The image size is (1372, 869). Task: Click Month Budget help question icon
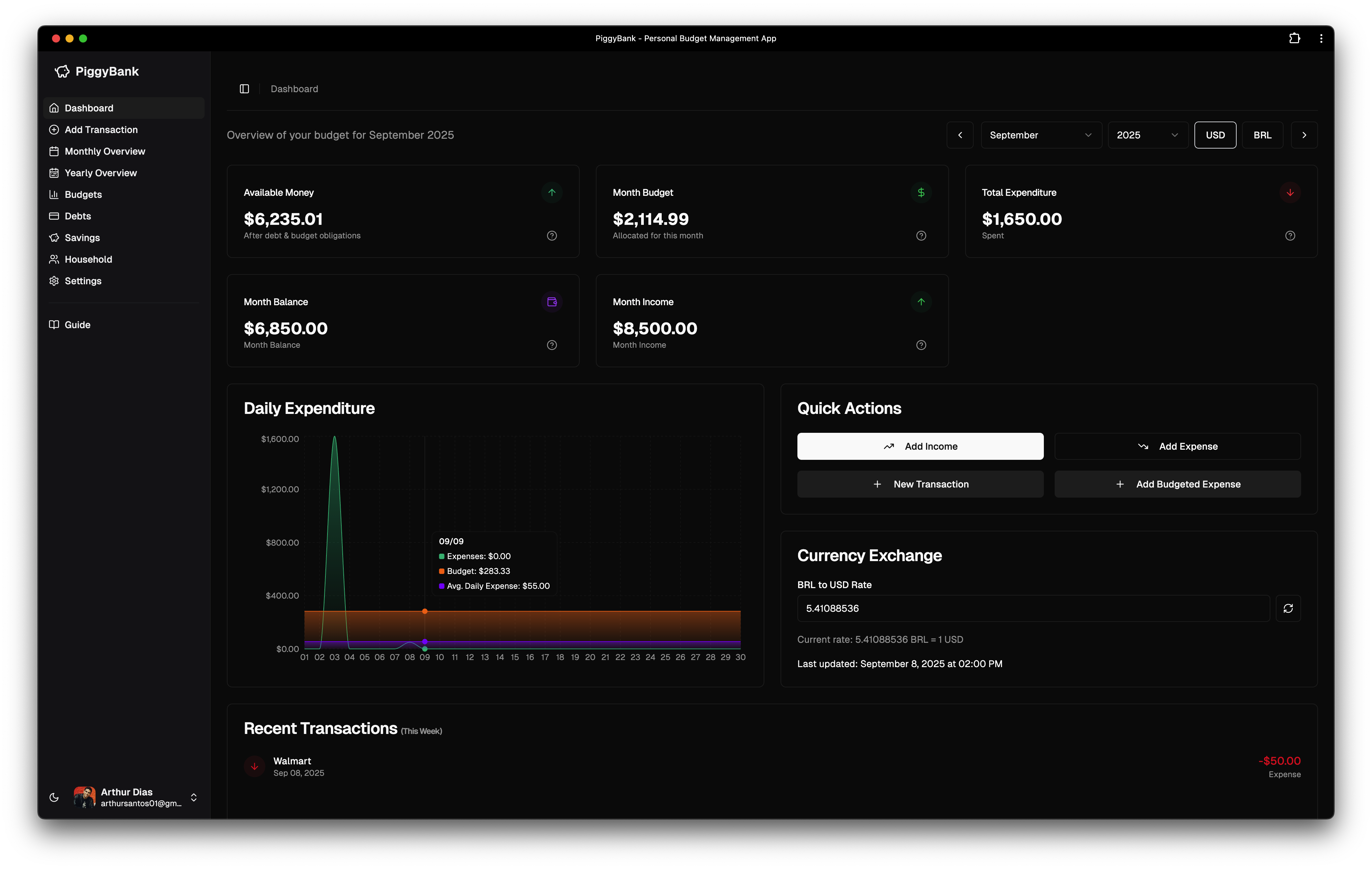[x=921, y=236]
